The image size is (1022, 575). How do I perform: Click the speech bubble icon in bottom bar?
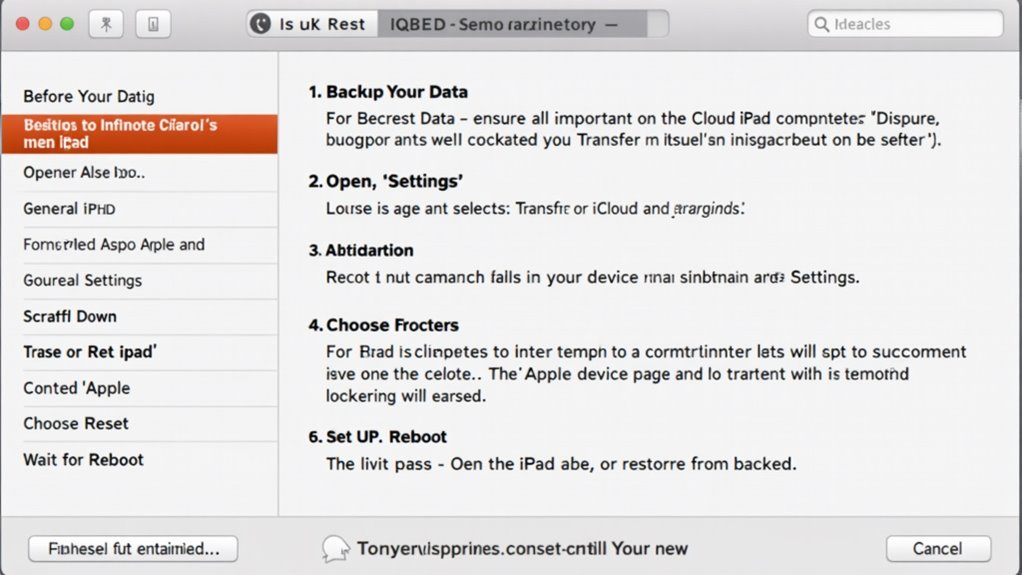336,548
